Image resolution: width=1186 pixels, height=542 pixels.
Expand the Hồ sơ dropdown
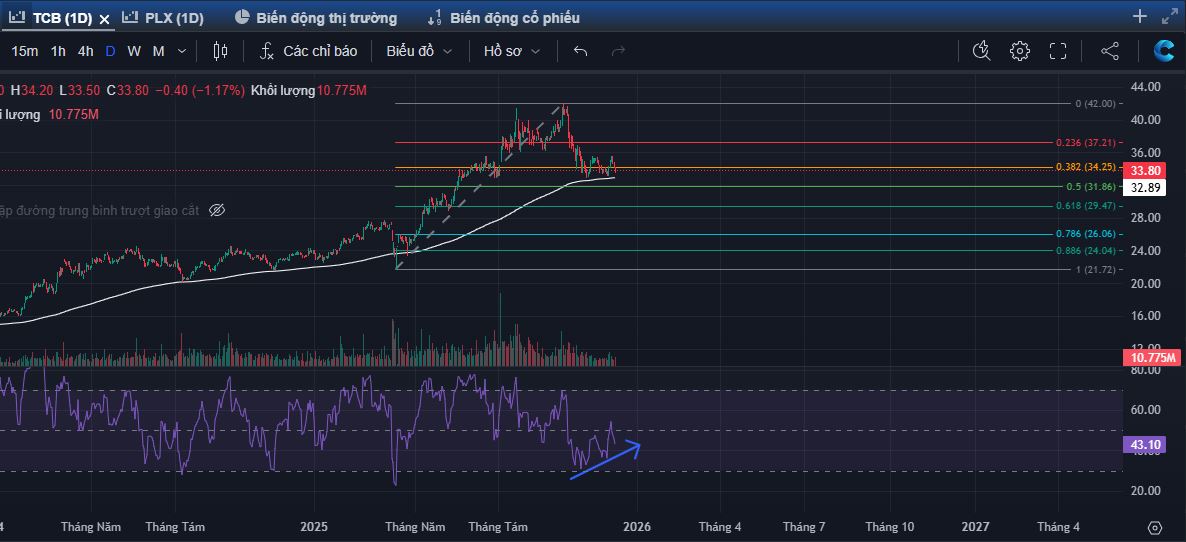(x=512, y=51)
